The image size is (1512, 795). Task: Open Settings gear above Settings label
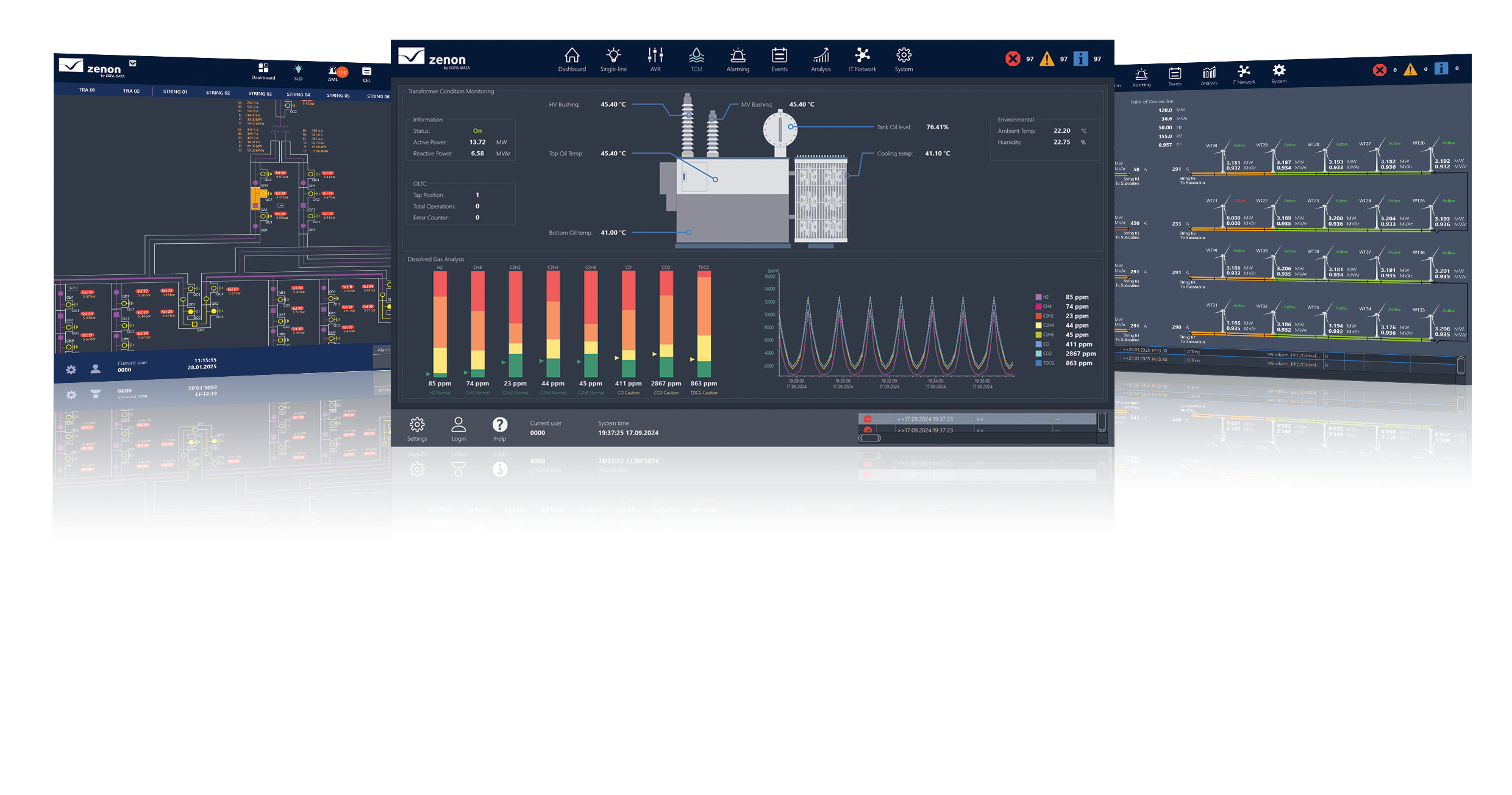(417, 424)
